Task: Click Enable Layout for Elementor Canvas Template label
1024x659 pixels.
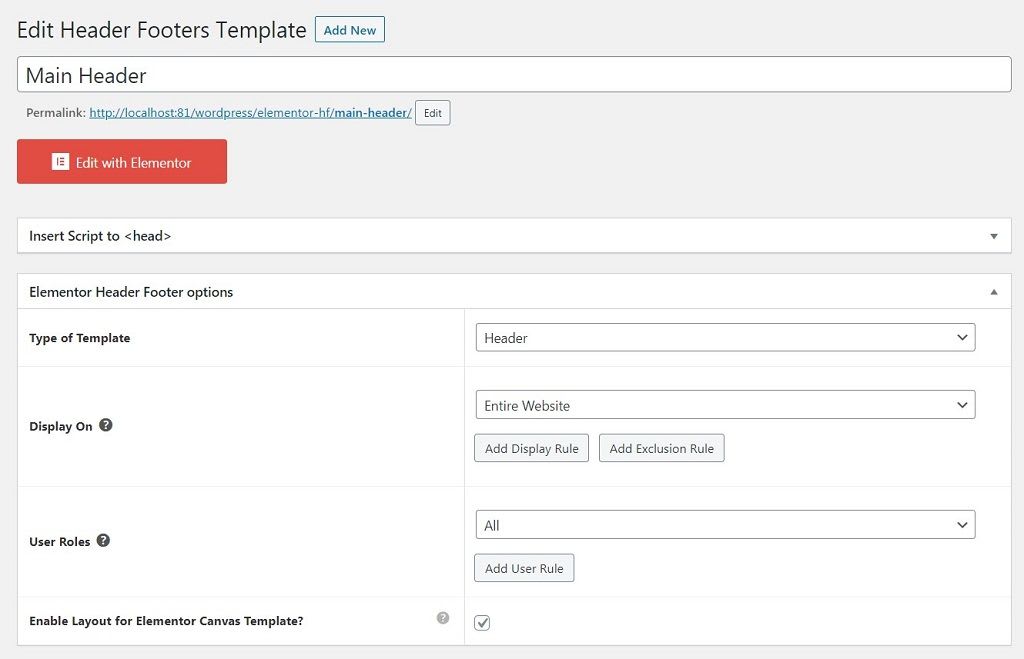Action: tap(166, 620)
